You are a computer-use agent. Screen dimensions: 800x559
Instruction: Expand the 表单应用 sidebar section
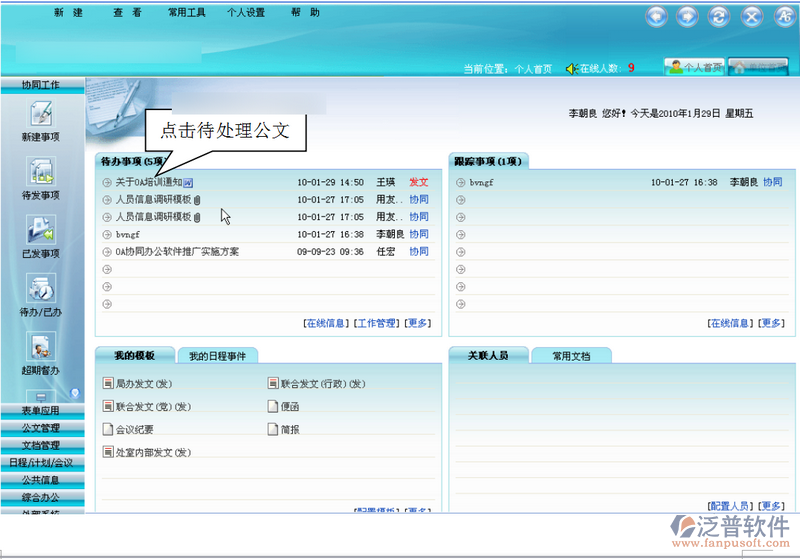(x=41, y=411)
